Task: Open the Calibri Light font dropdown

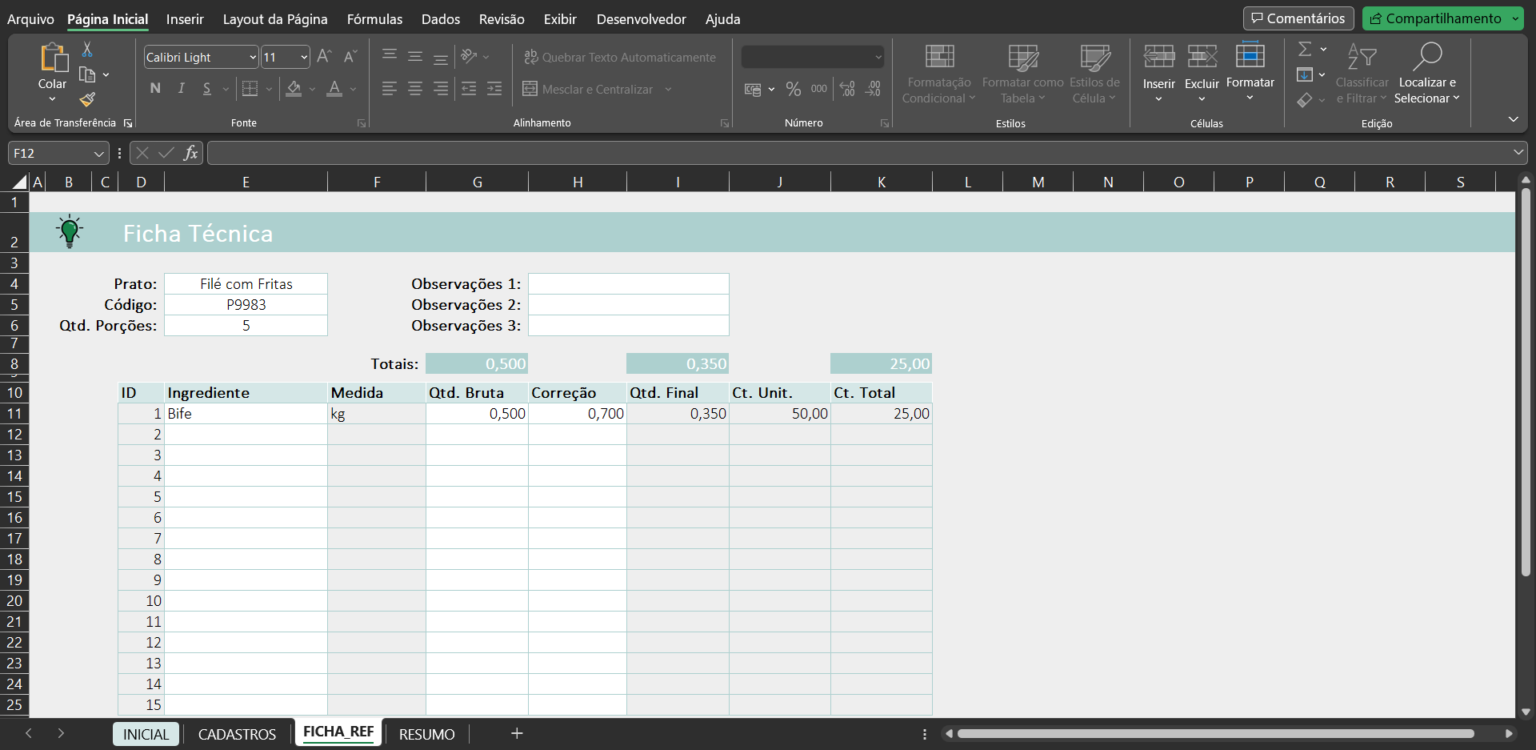Action: click(252, 58)
